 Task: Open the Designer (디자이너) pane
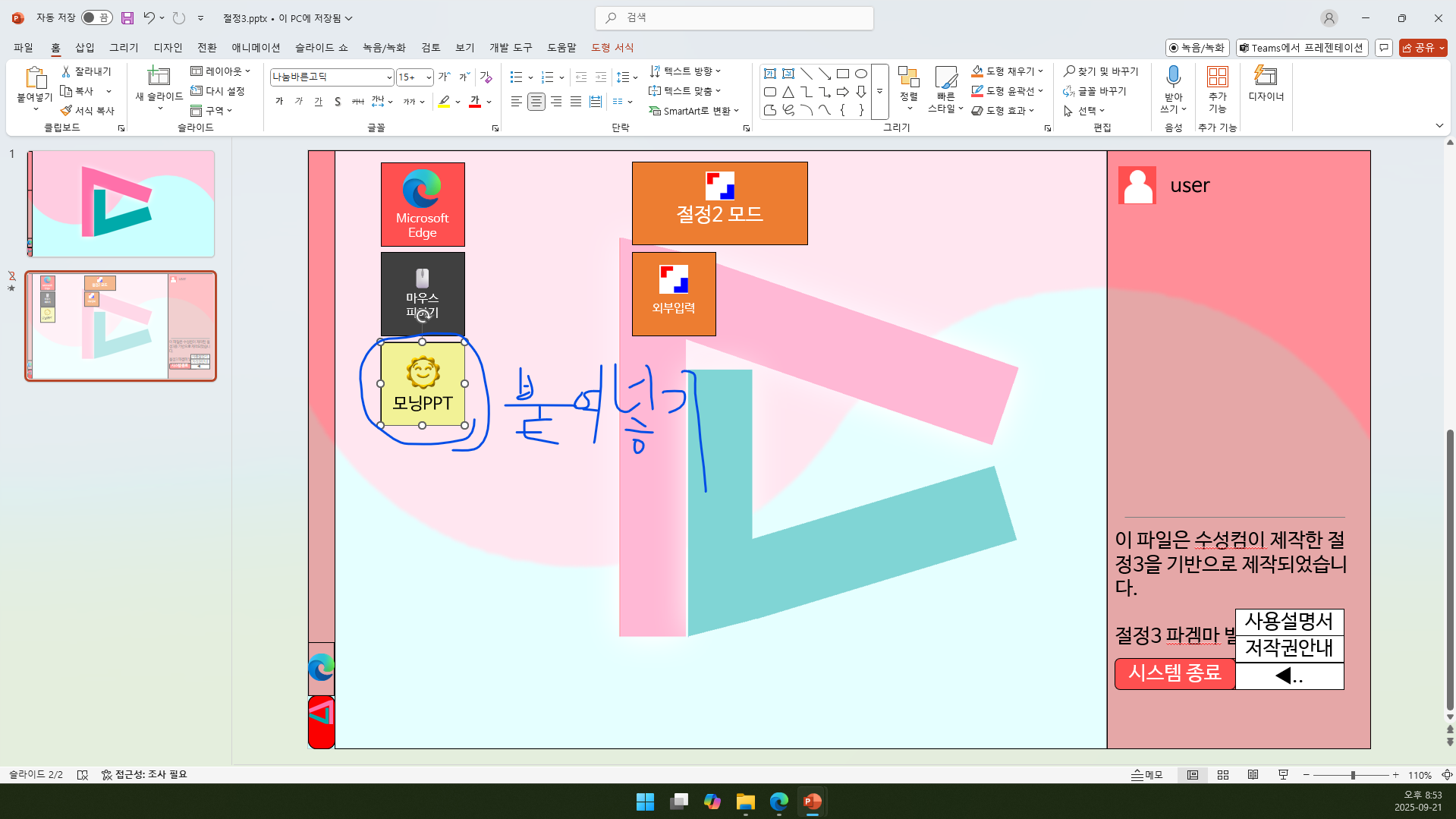click(x=1266, y=83)
